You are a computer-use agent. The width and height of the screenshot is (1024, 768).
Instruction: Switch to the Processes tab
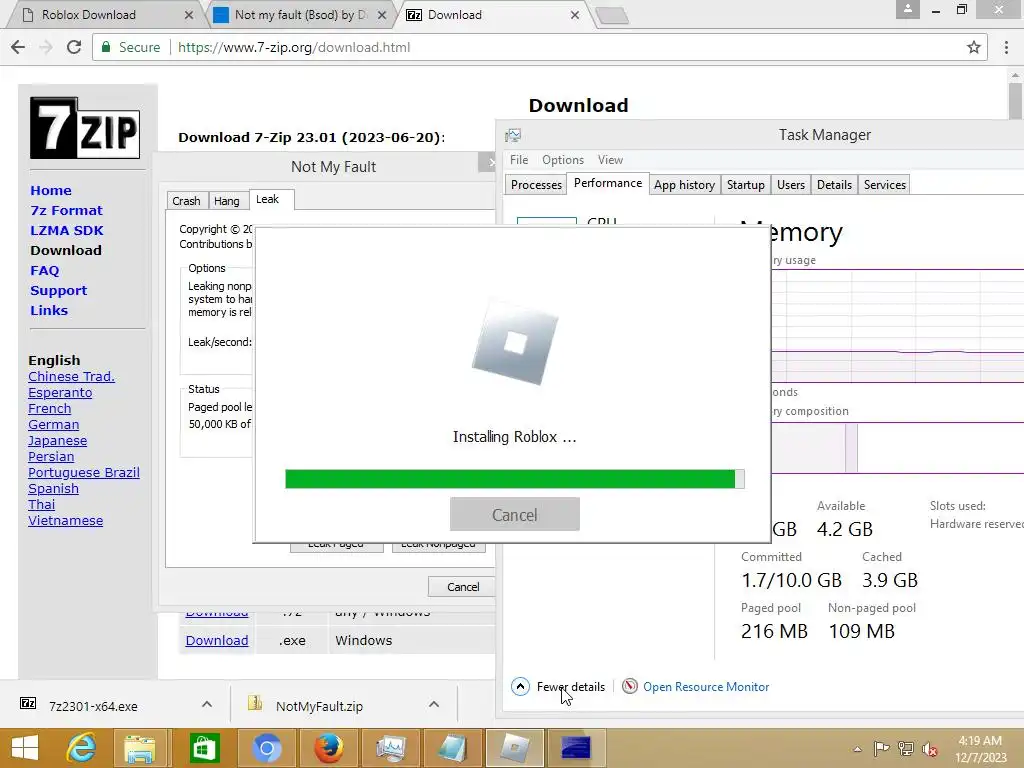pyautogui.click(x=536, y=185)
